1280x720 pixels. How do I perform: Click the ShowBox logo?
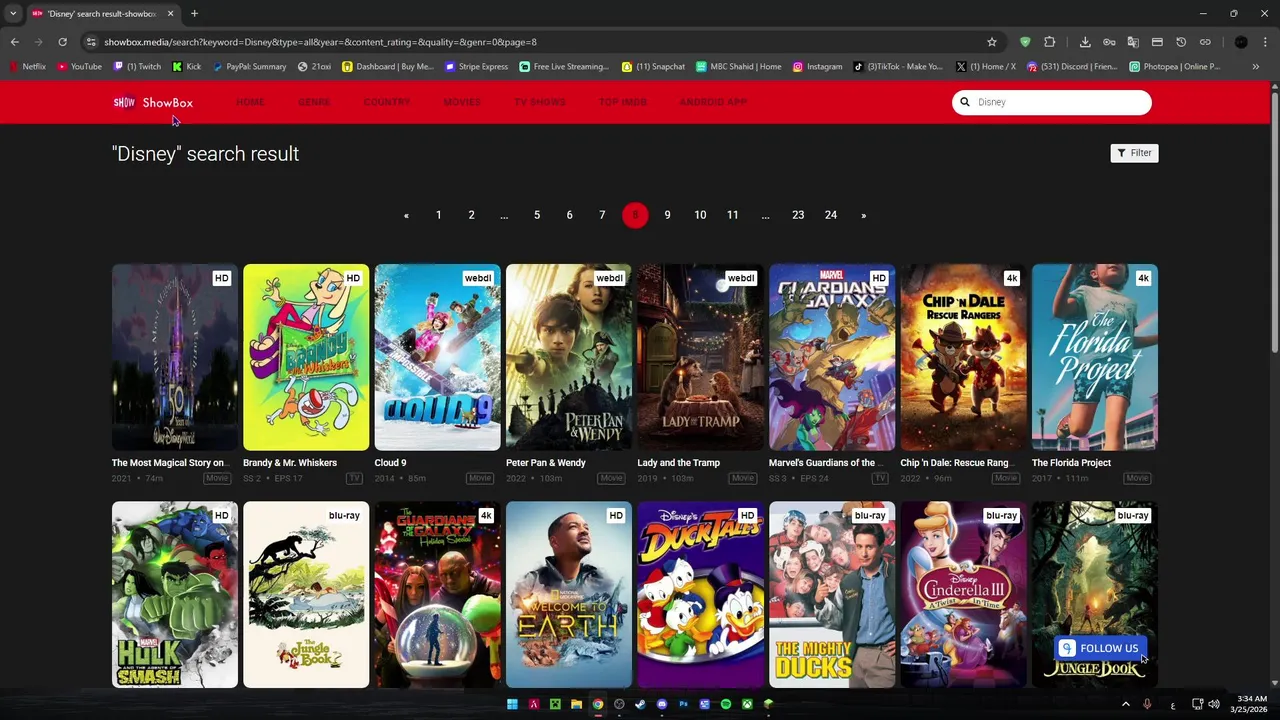[x=153, y=102]
